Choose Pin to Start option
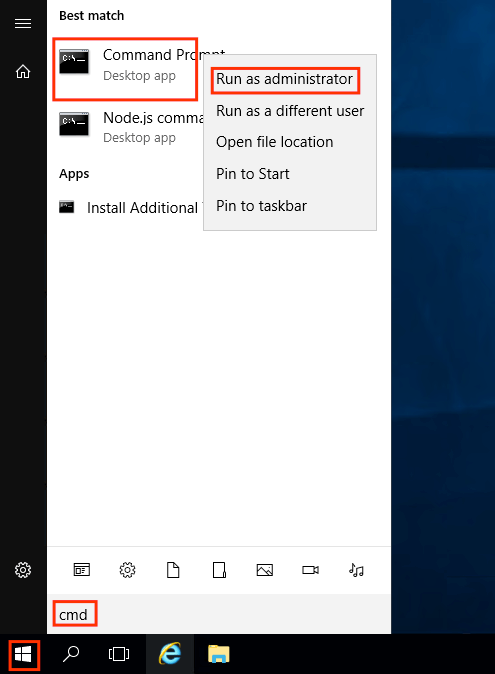The height and width of the screenshot is (674, 495). click(253, 174)
